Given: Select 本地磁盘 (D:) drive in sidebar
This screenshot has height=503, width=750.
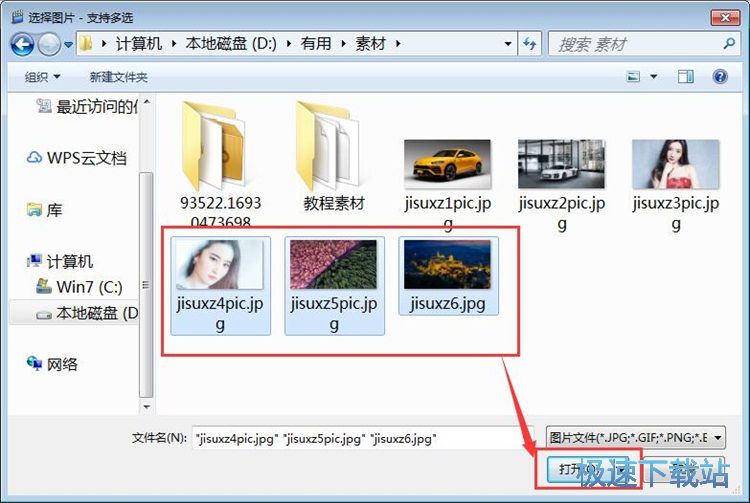Looking at the screenshot, I should 74,313.
